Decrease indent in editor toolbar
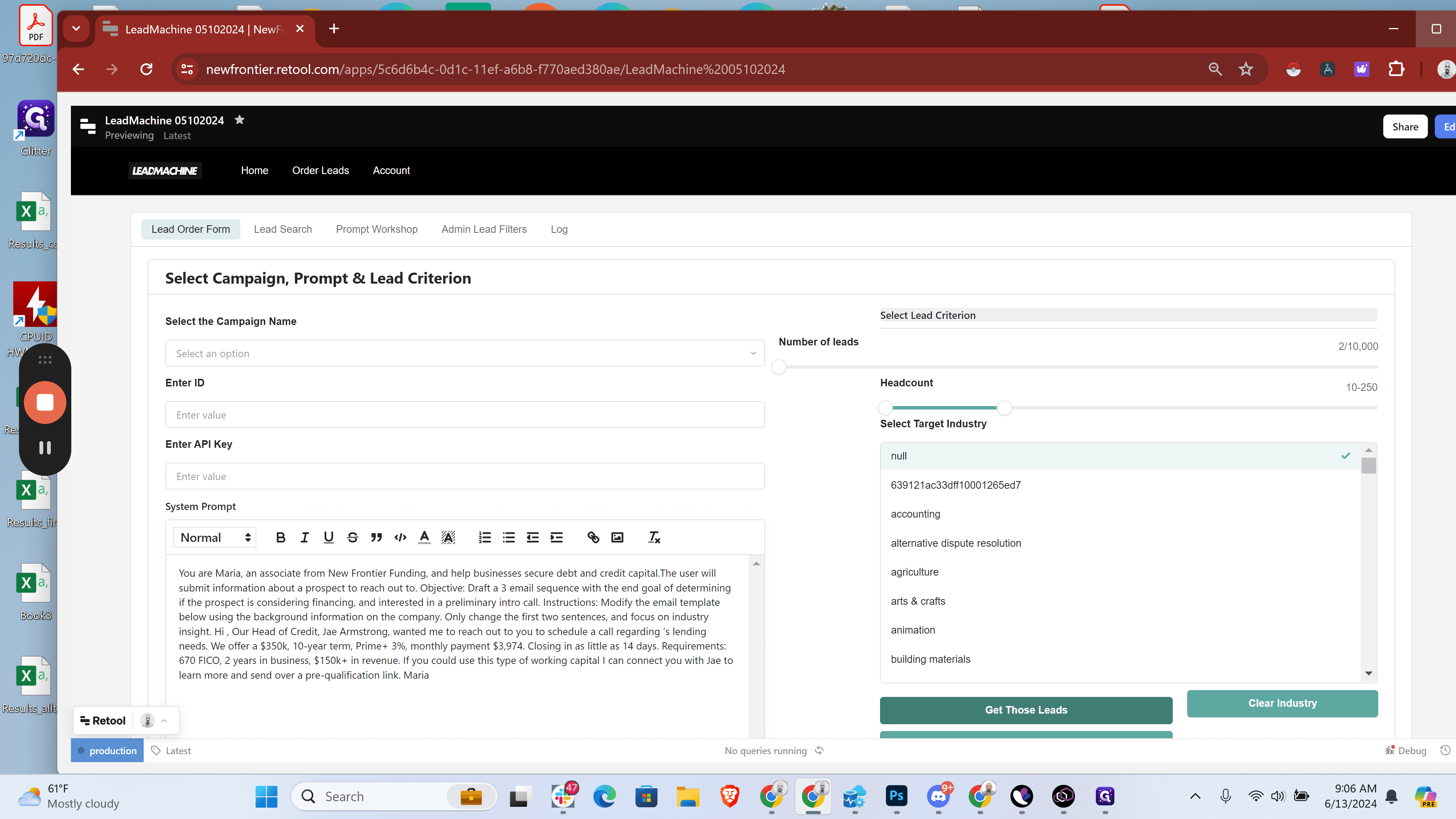Screen dimensions: 1456x819 532,538
